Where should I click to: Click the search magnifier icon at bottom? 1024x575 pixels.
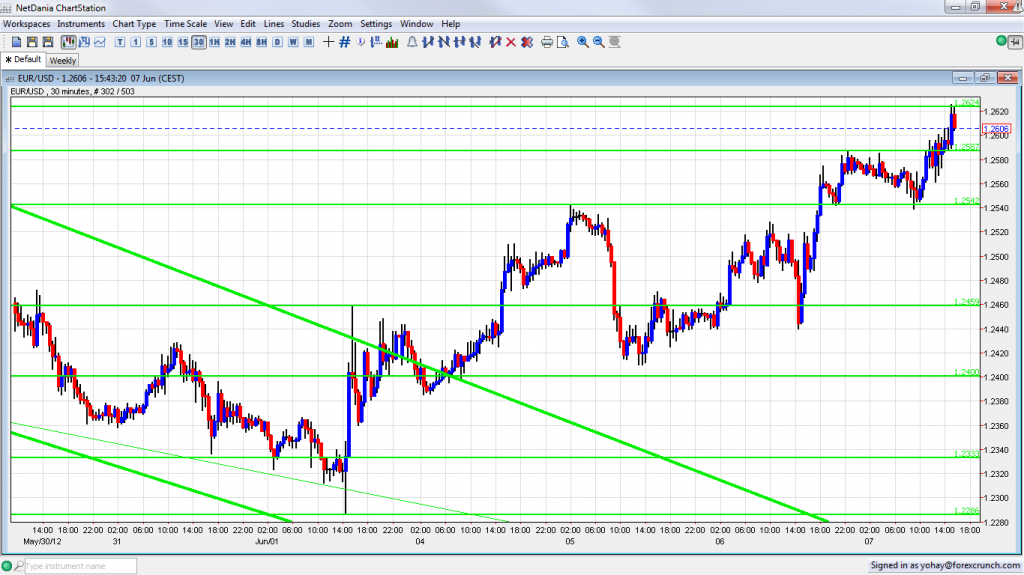tap(19, 566)
